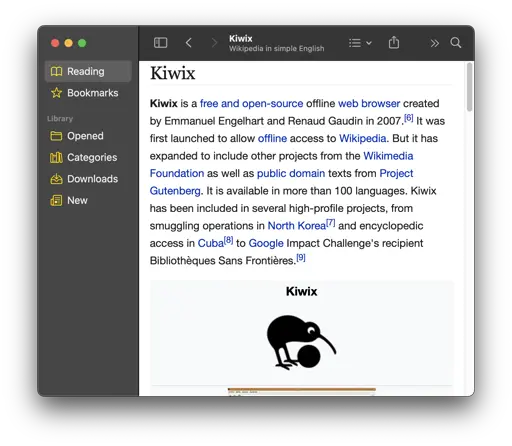Go forward with the right chevron
This screenshot has width=512, height=446.
click(x=214, y=43)
